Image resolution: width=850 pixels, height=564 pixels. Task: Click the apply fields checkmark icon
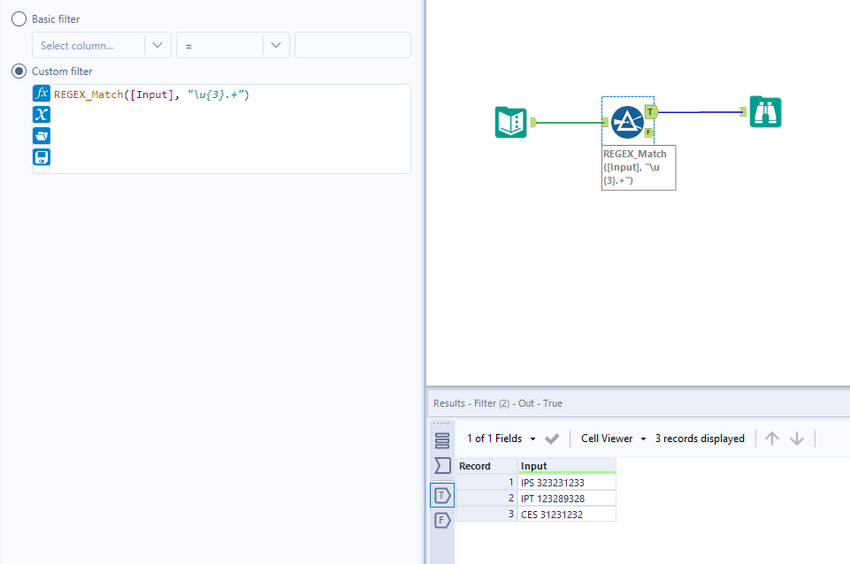pyautogui.click(x=552, y=439)
